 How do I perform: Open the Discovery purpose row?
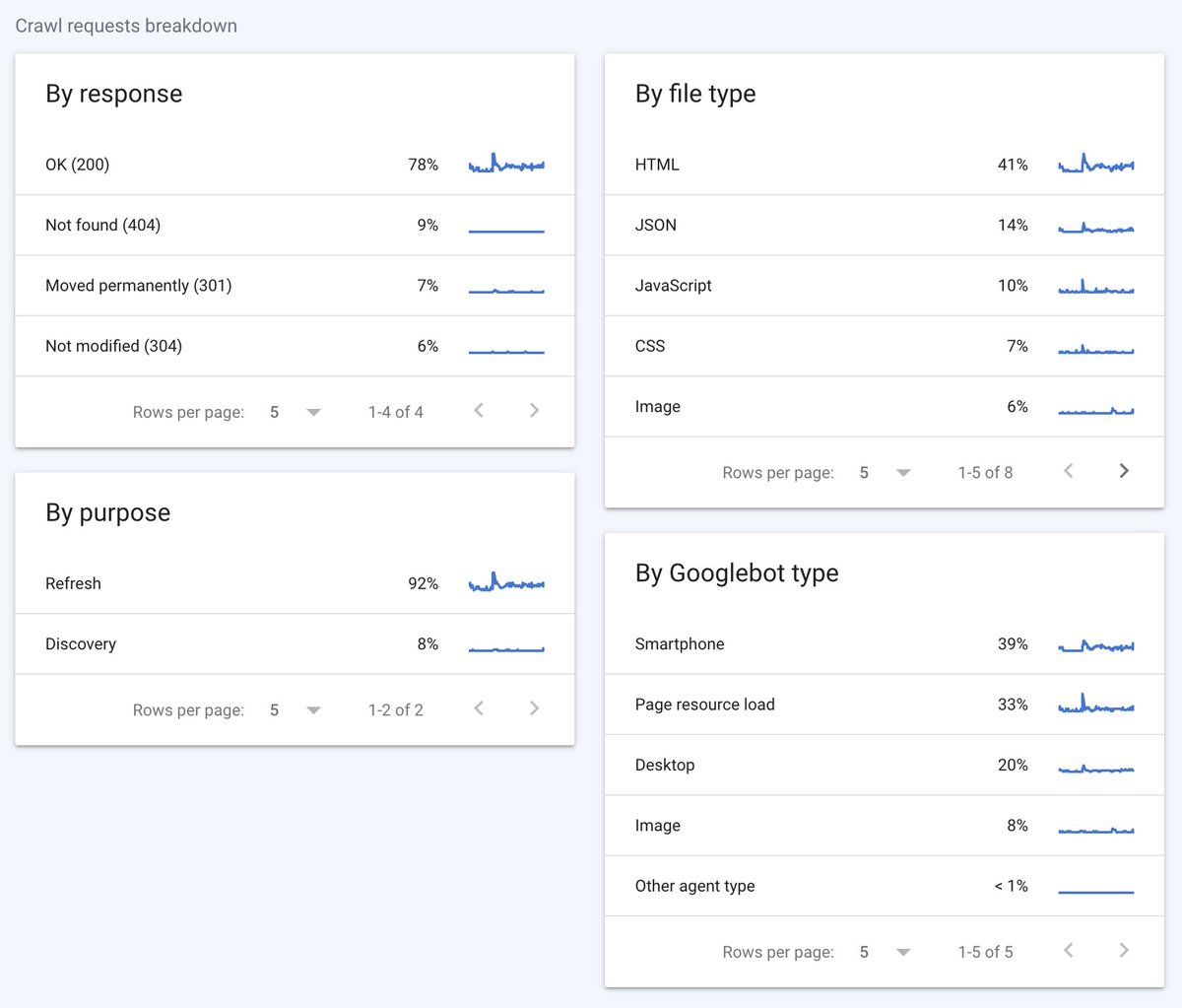click(x=295, y=643)
